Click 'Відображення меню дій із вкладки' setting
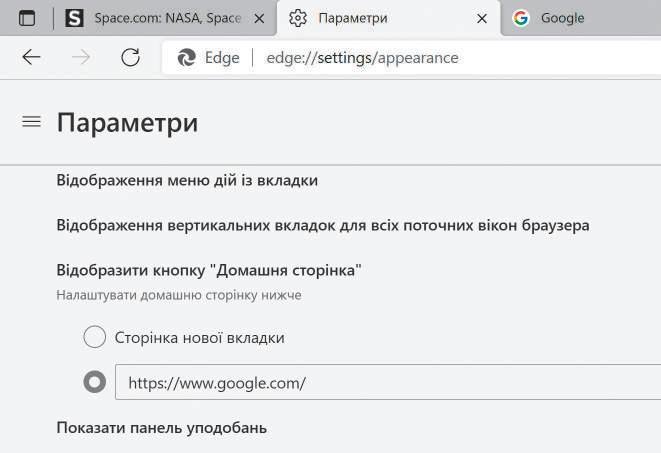 187,180
